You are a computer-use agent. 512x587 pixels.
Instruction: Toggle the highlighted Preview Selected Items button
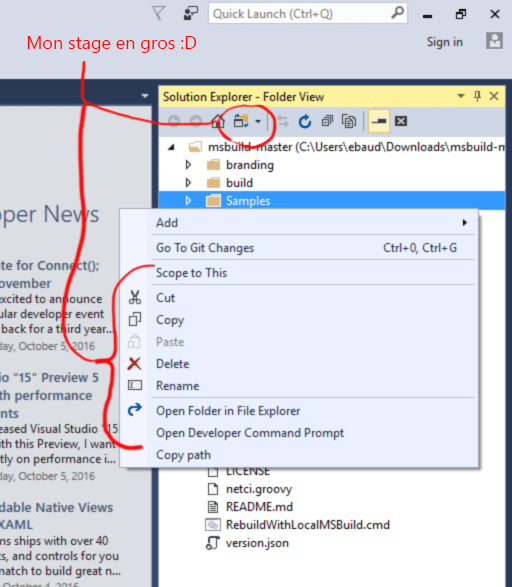click(379, 121)
